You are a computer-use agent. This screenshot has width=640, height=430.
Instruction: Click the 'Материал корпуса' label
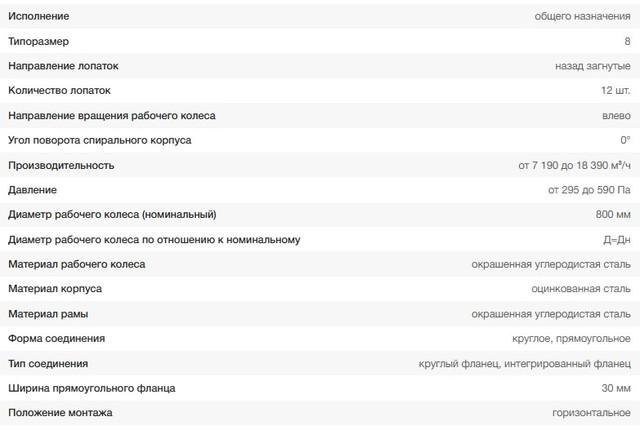click(x=55, y=289)
